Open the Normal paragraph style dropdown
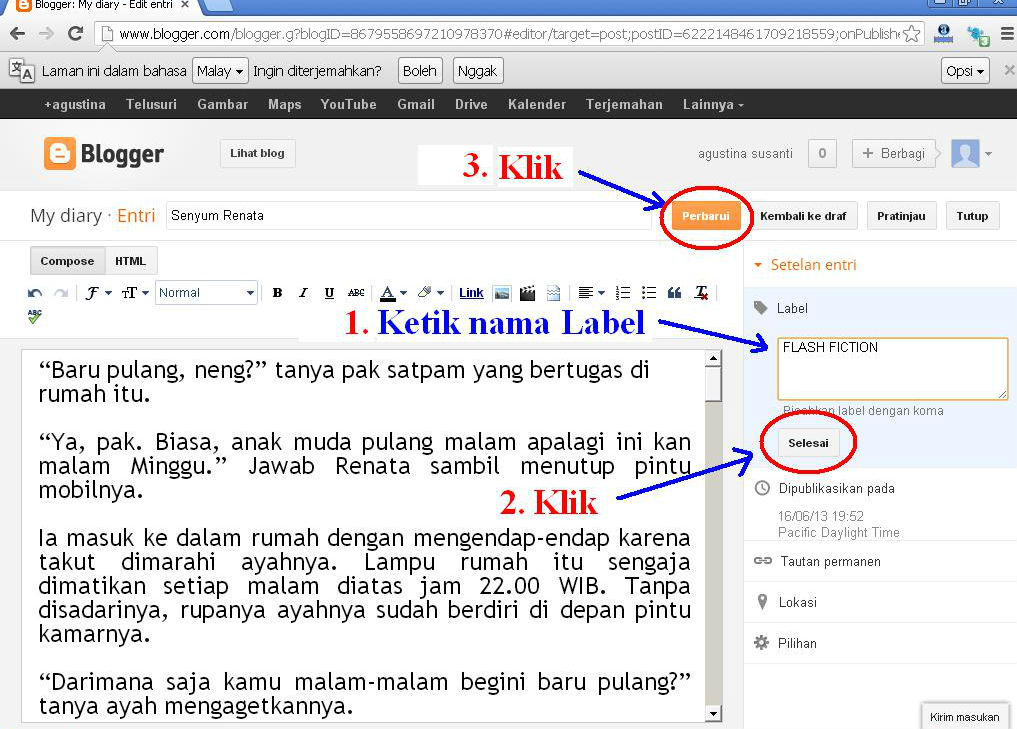This screenshot has width=1017, height=729. pyautogui.click(x=206, y=293)
